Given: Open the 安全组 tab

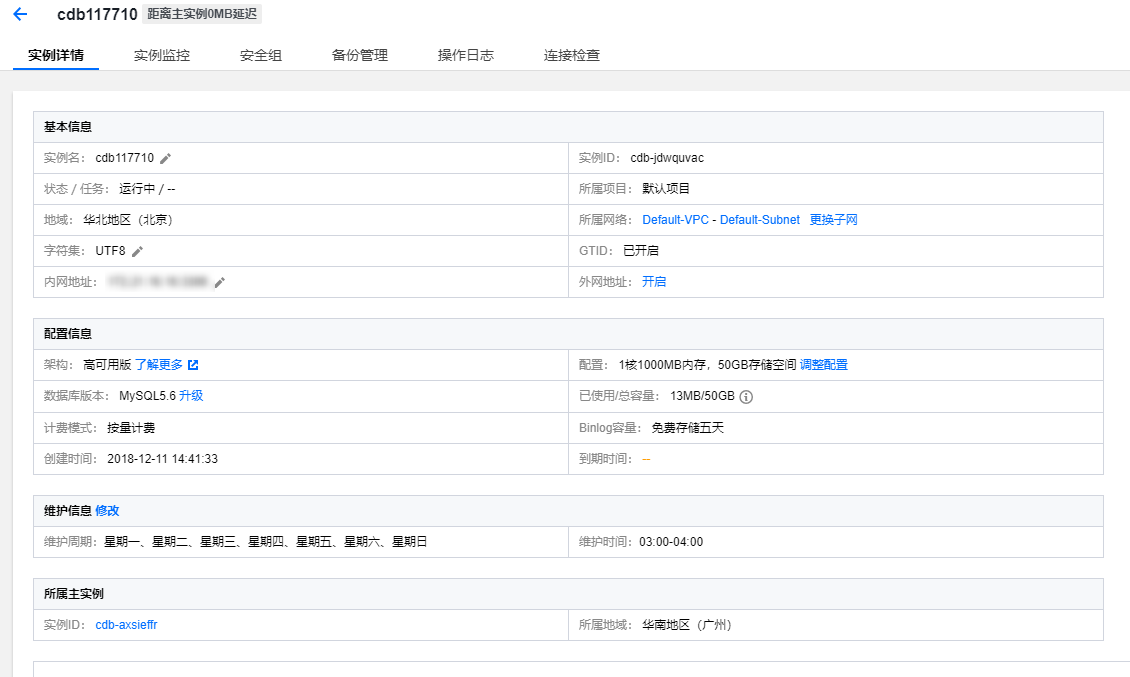Looking at the screenshot, I should 261,55.
